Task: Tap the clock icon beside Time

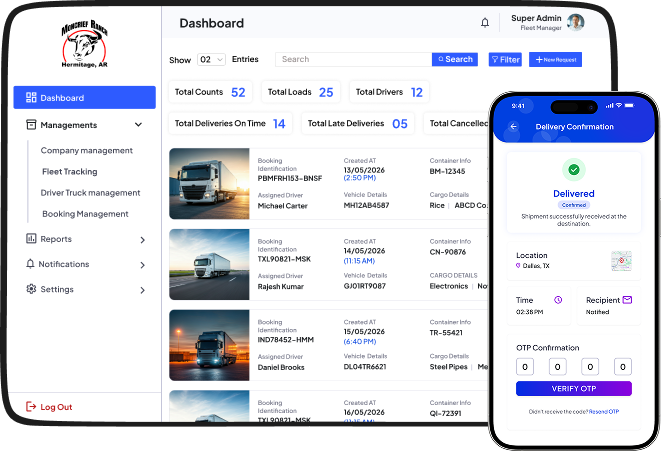Action: pos(558,300)
